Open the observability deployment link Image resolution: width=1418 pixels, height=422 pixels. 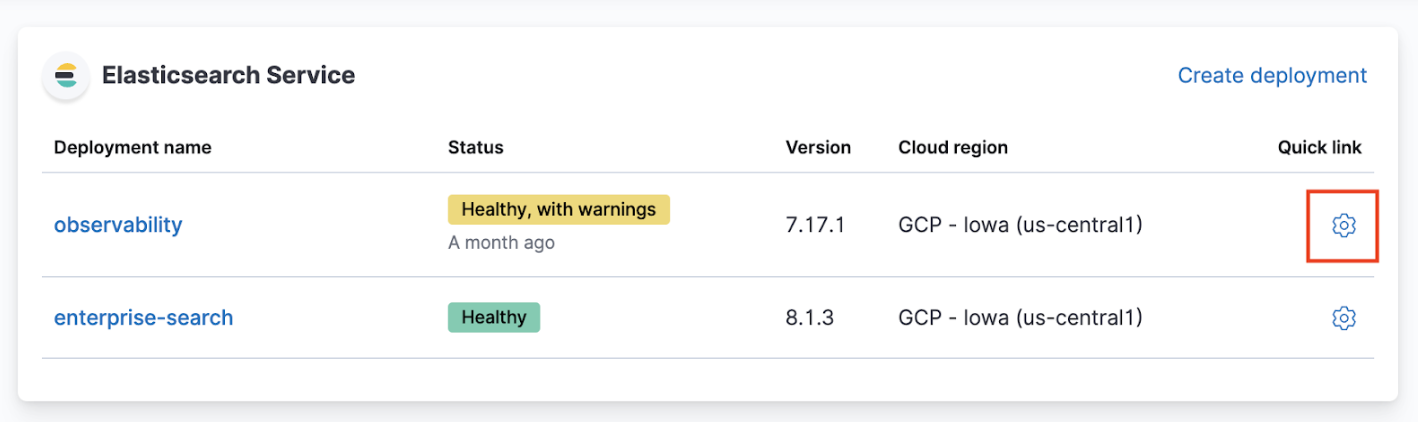coord(118,225)
